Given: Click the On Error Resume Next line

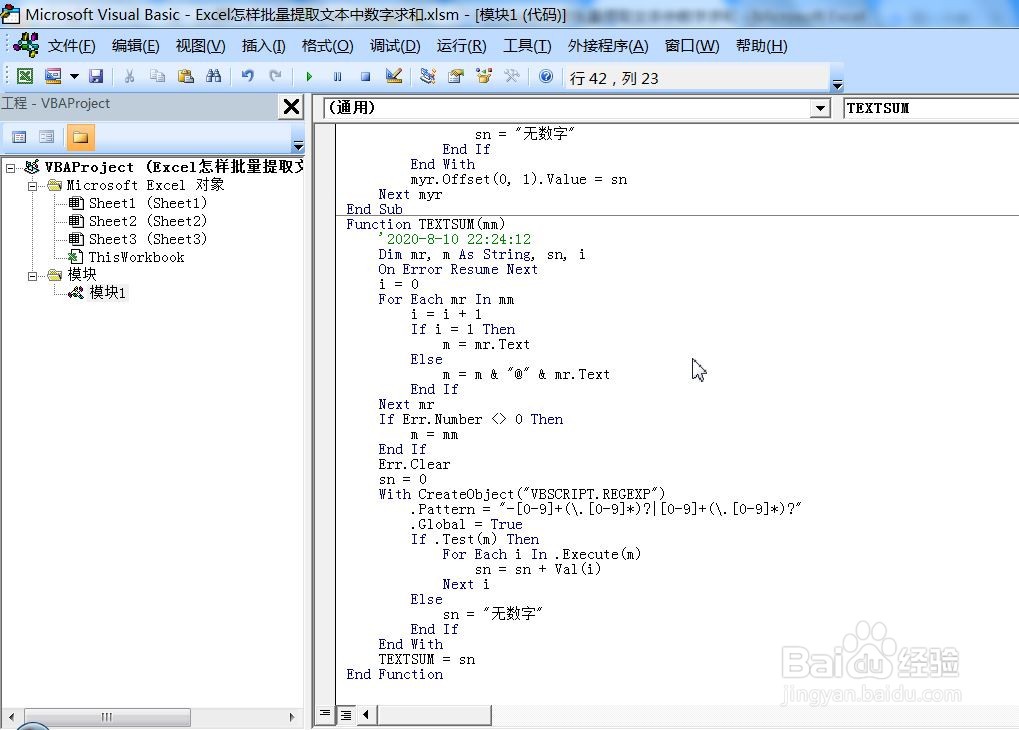Looking at the screenshot, I should pos(458,269).
